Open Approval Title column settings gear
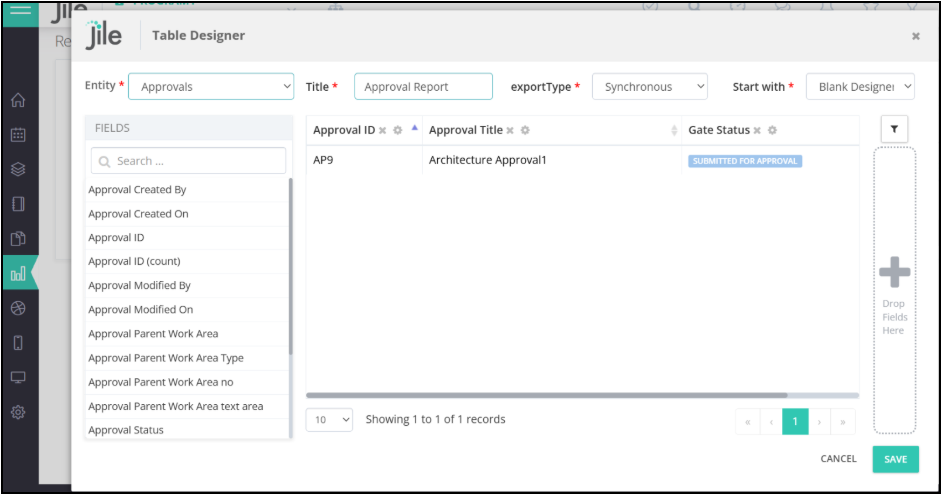This screenshot has height=495, width=942. click(x=525, y=130)
